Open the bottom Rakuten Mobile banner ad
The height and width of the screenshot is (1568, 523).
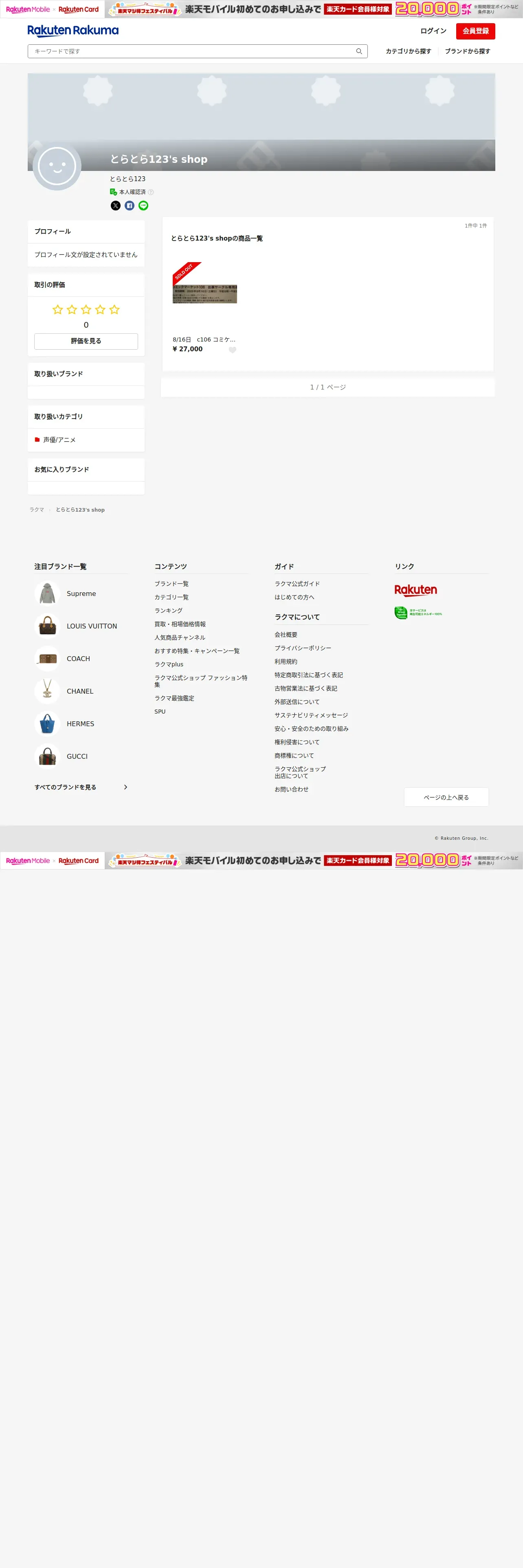coord(261,860)
